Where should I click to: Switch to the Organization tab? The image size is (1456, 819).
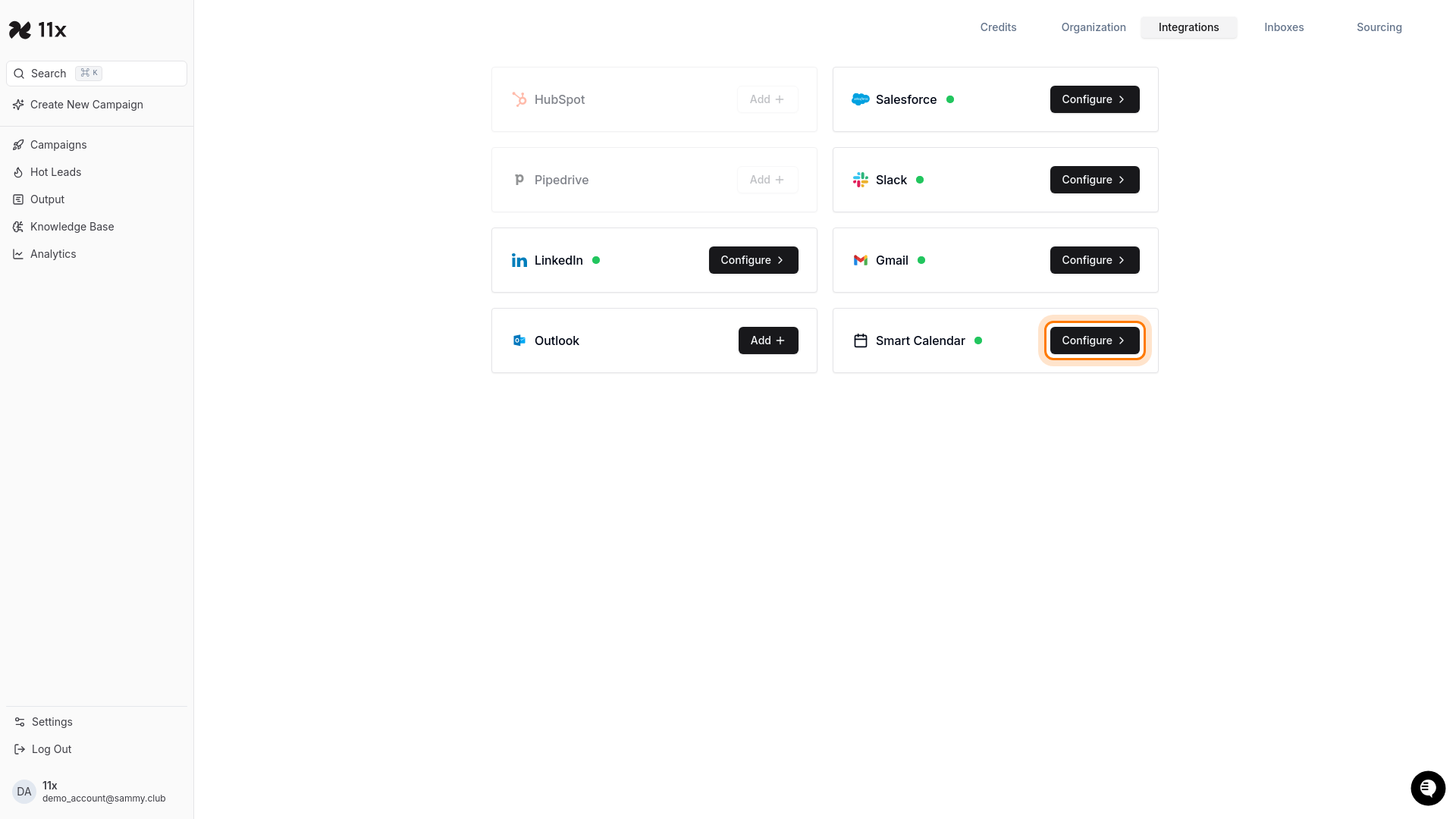pyautogui.click(x=1094, y=27)
